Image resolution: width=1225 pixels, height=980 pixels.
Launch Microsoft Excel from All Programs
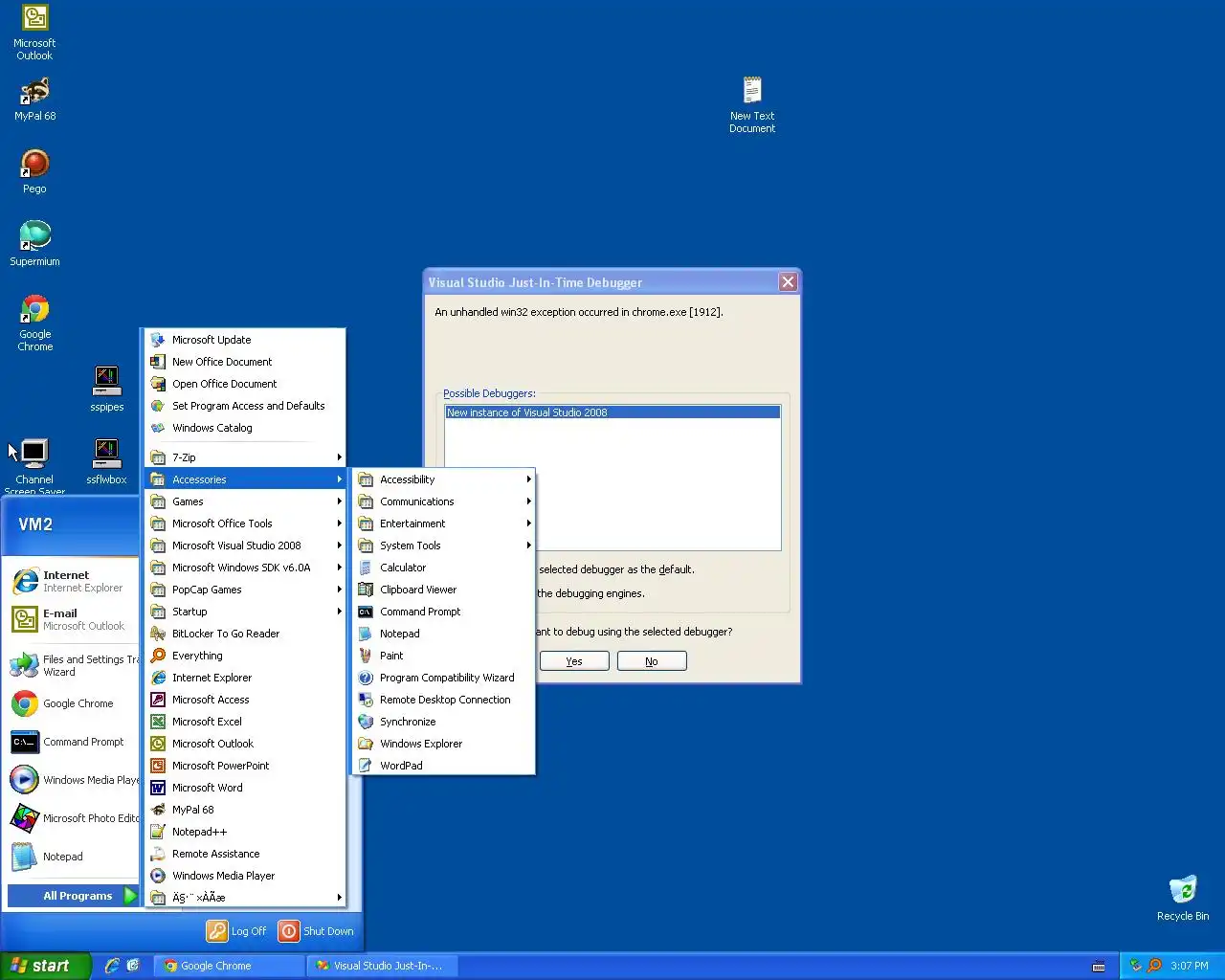click(x=245, y=722)
